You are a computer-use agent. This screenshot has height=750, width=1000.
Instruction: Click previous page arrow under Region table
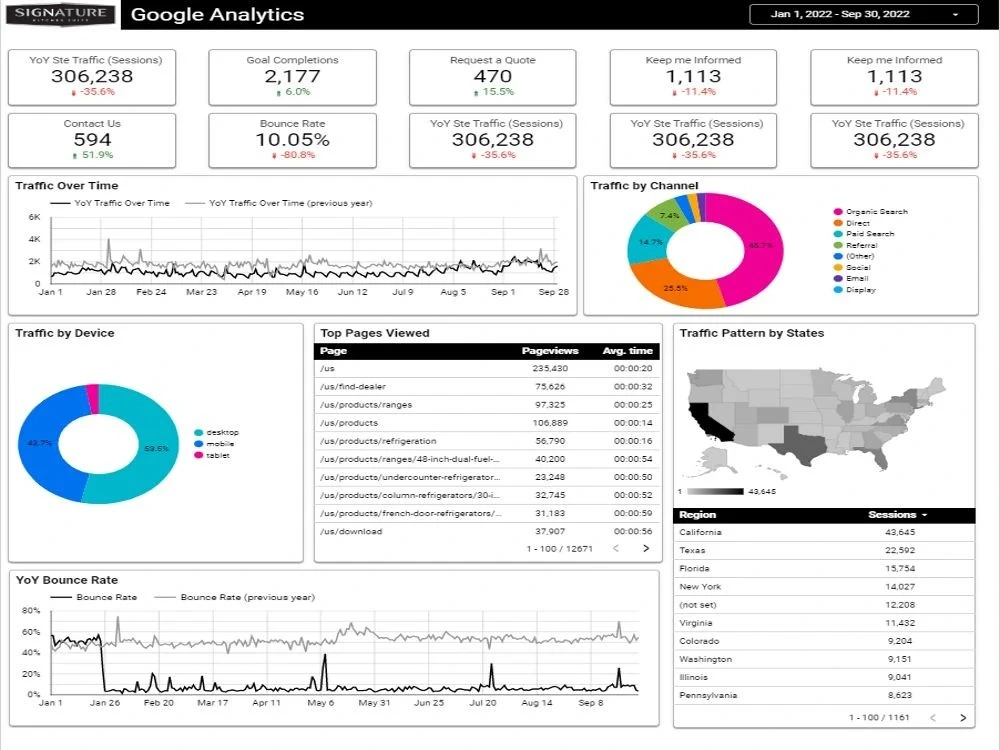click(x=933, y=715)
